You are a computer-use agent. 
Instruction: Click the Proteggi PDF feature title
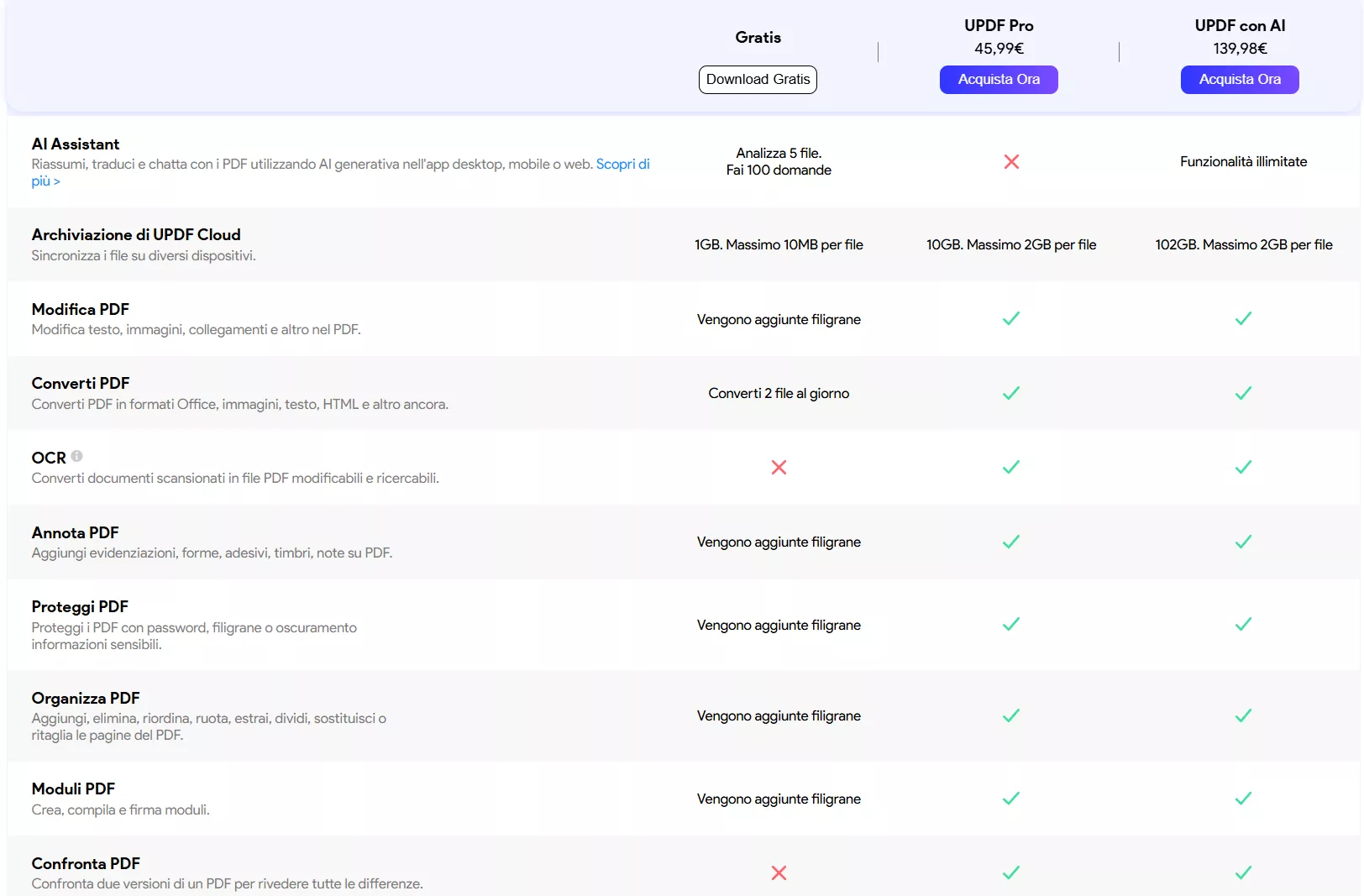click(80, 607)
